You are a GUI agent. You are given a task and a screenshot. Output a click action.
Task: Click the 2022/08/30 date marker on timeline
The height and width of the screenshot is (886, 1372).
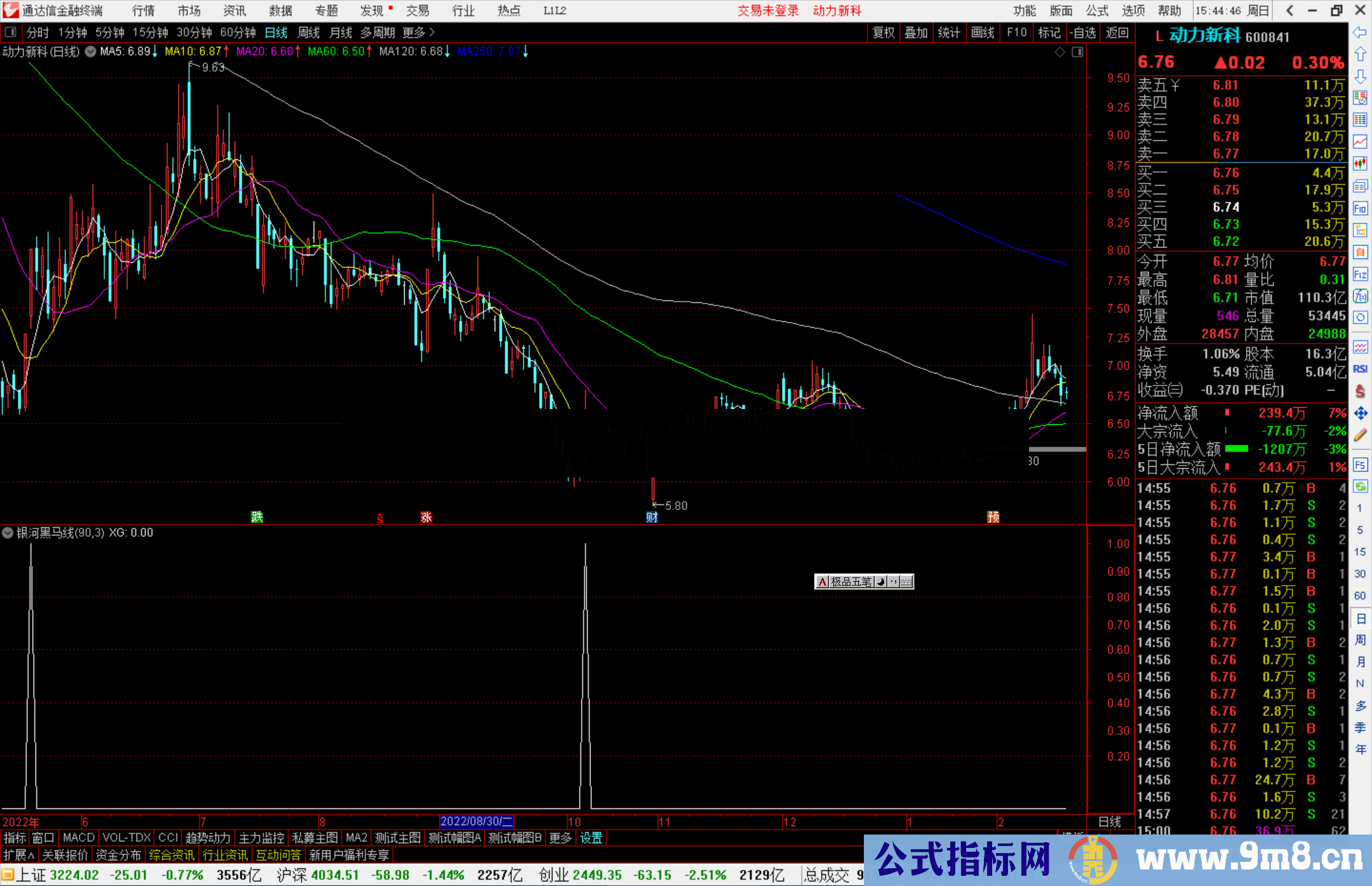pos(476,821)
